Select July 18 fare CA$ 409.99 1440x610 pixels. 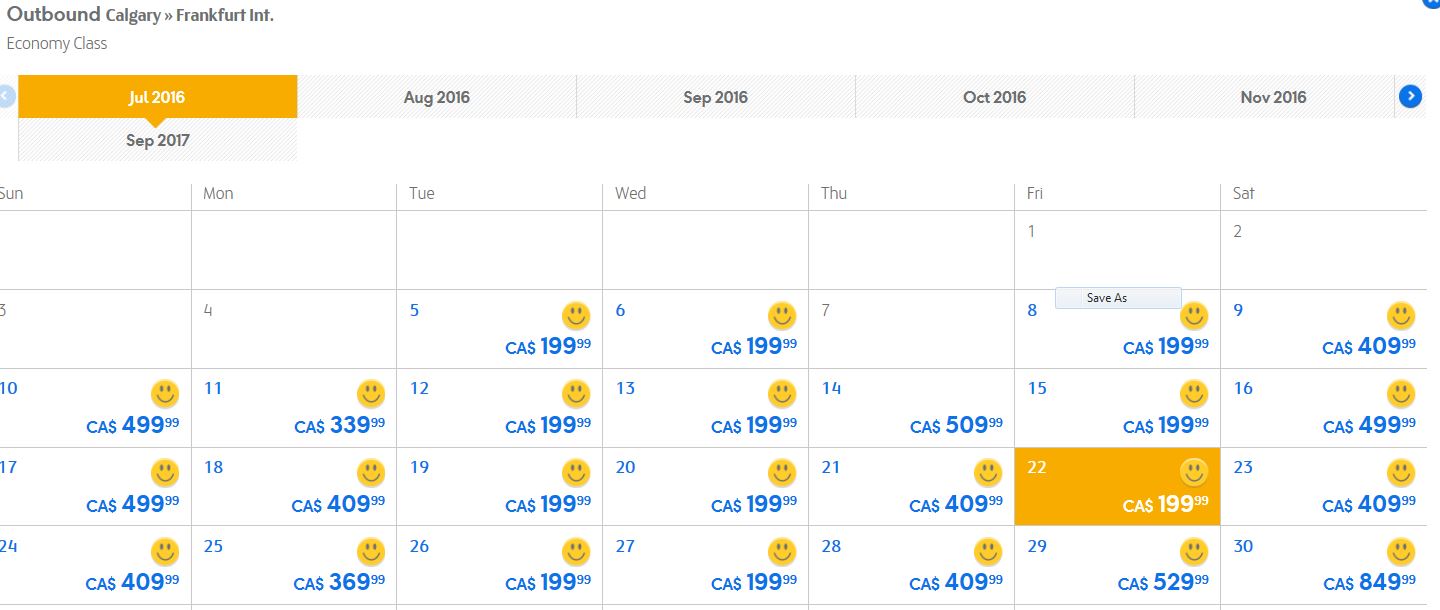pos(338,505)
